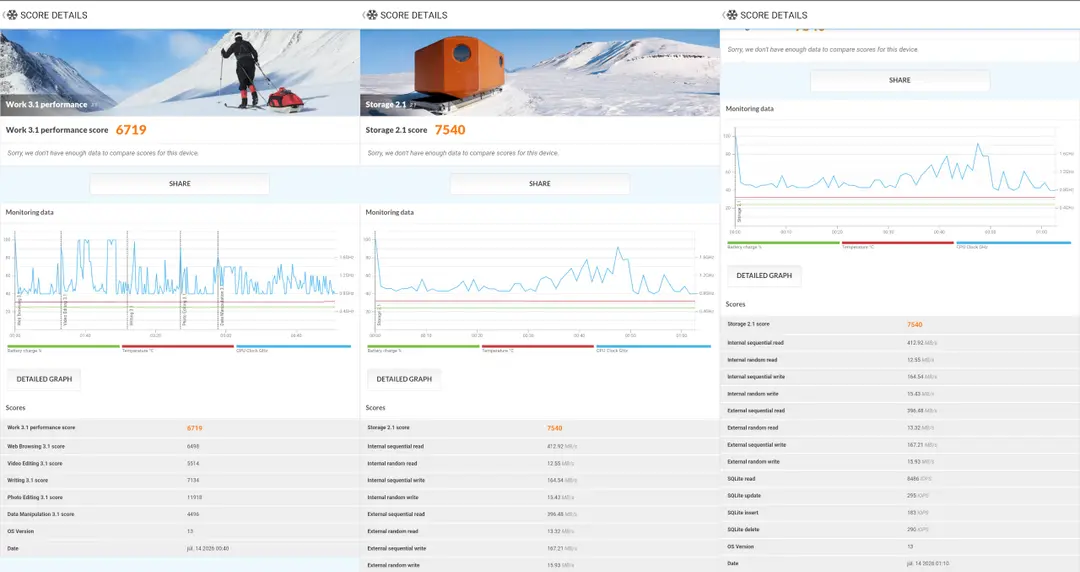Viewport: 1080px width, 572px height.
Task: Click the large orange 6719 score heading
Action: pos(131,130)
